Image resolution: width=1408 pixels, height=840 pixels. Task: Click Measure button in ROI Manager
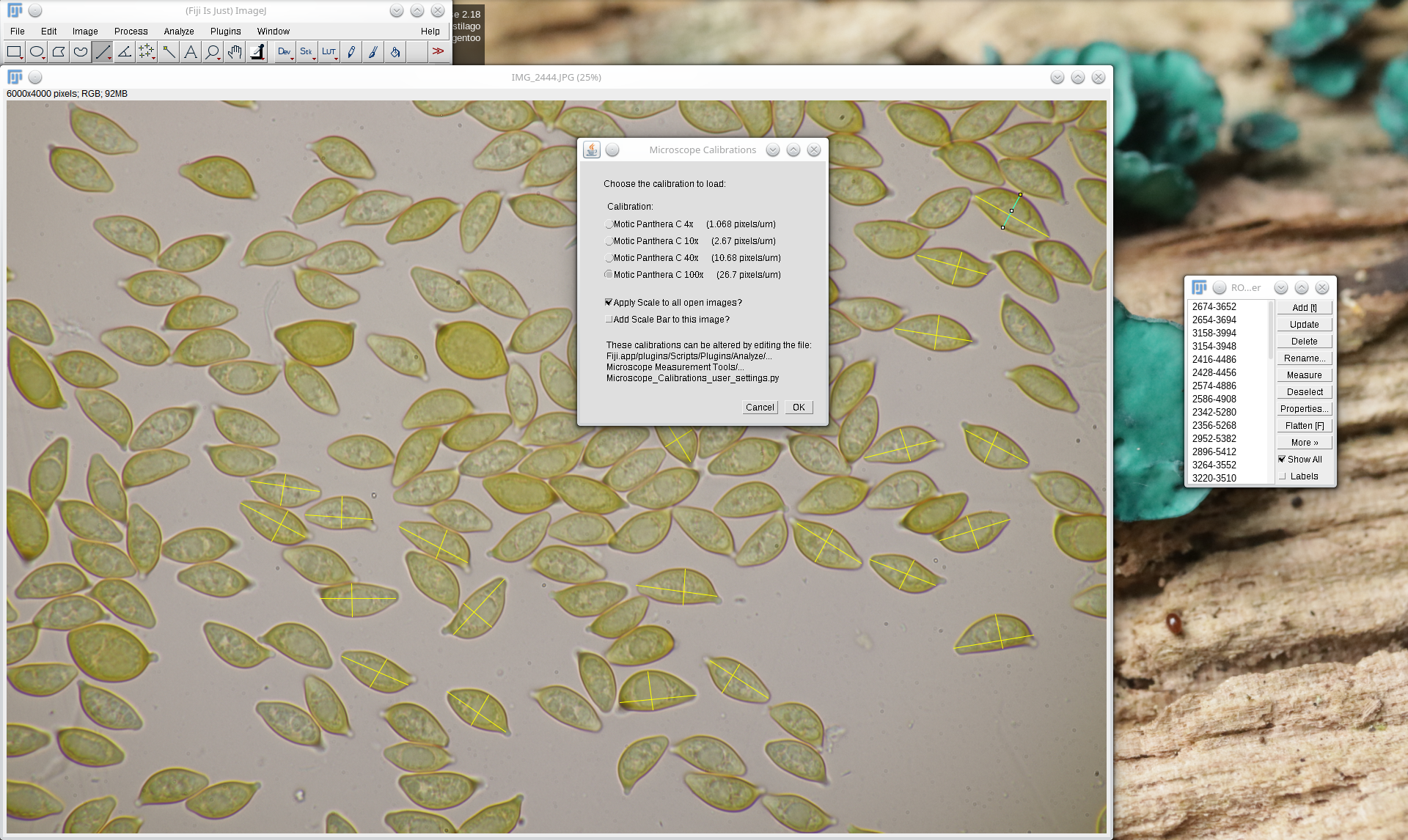[1304, 375]
